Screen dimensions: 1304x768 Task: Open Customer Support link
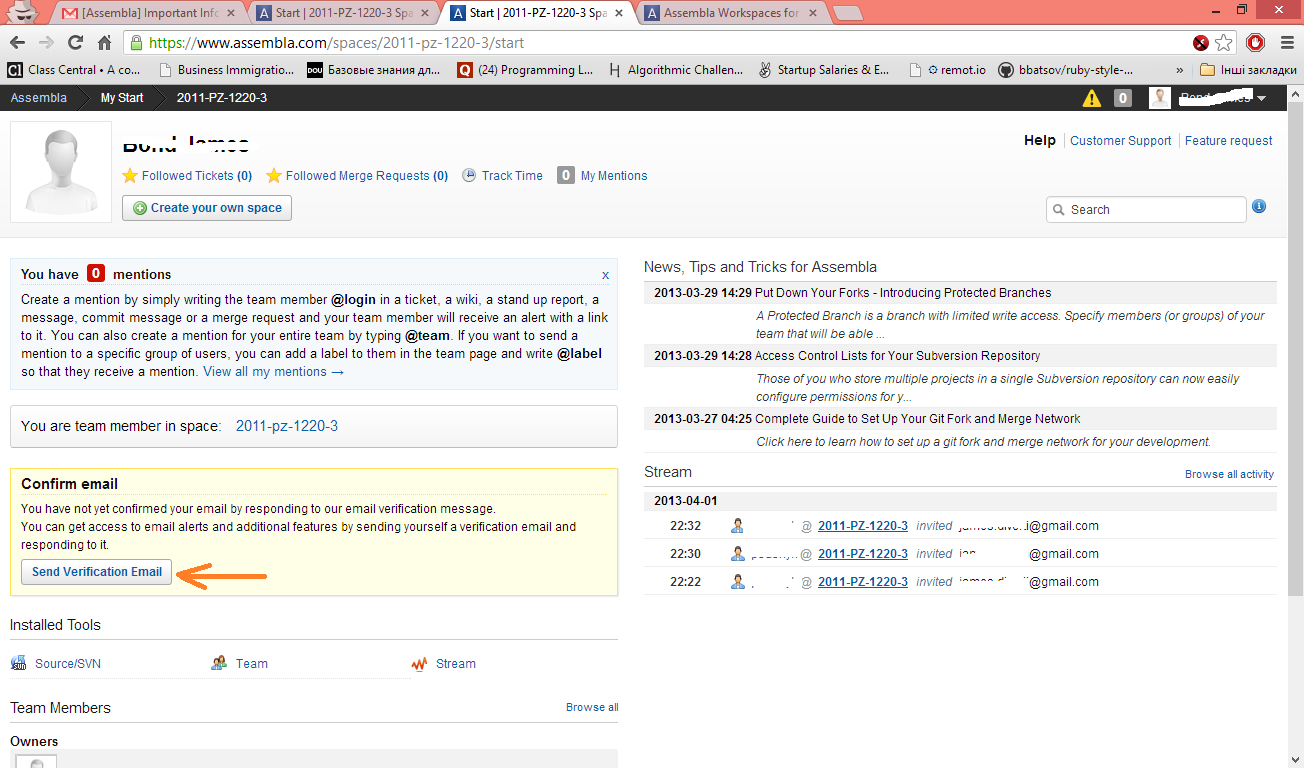[1120, 141]
